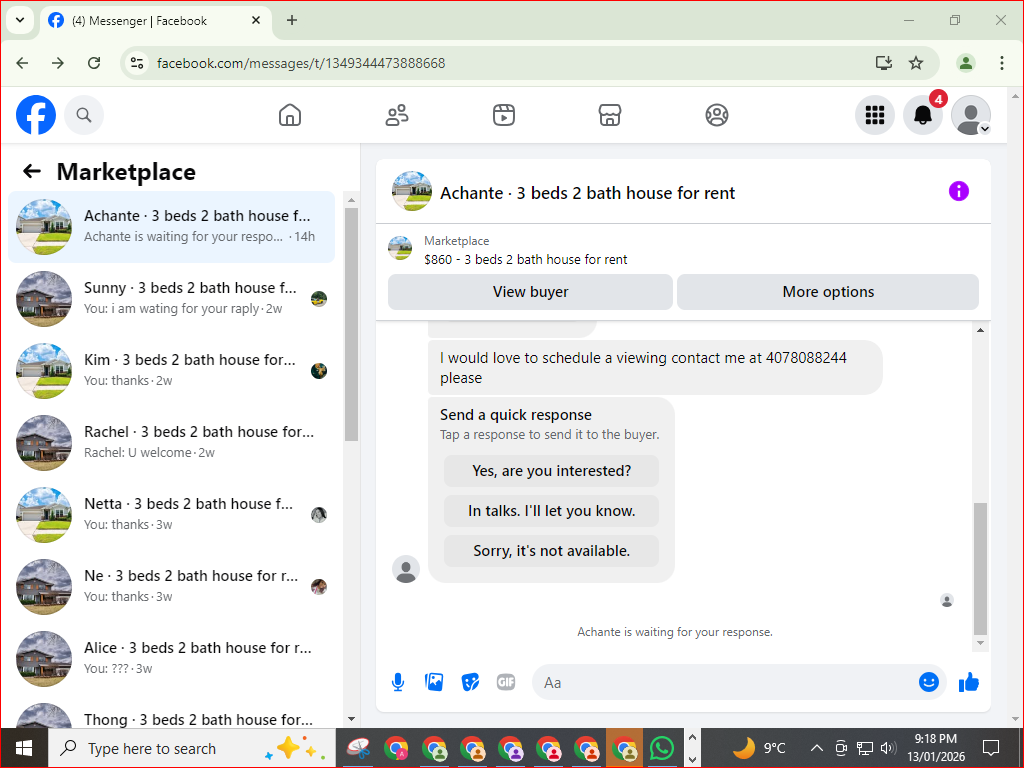This screenshot has height=768, width=1024.
Task: Open the Alice conversation
Action: pyautogui.click(x=172, y=658)
